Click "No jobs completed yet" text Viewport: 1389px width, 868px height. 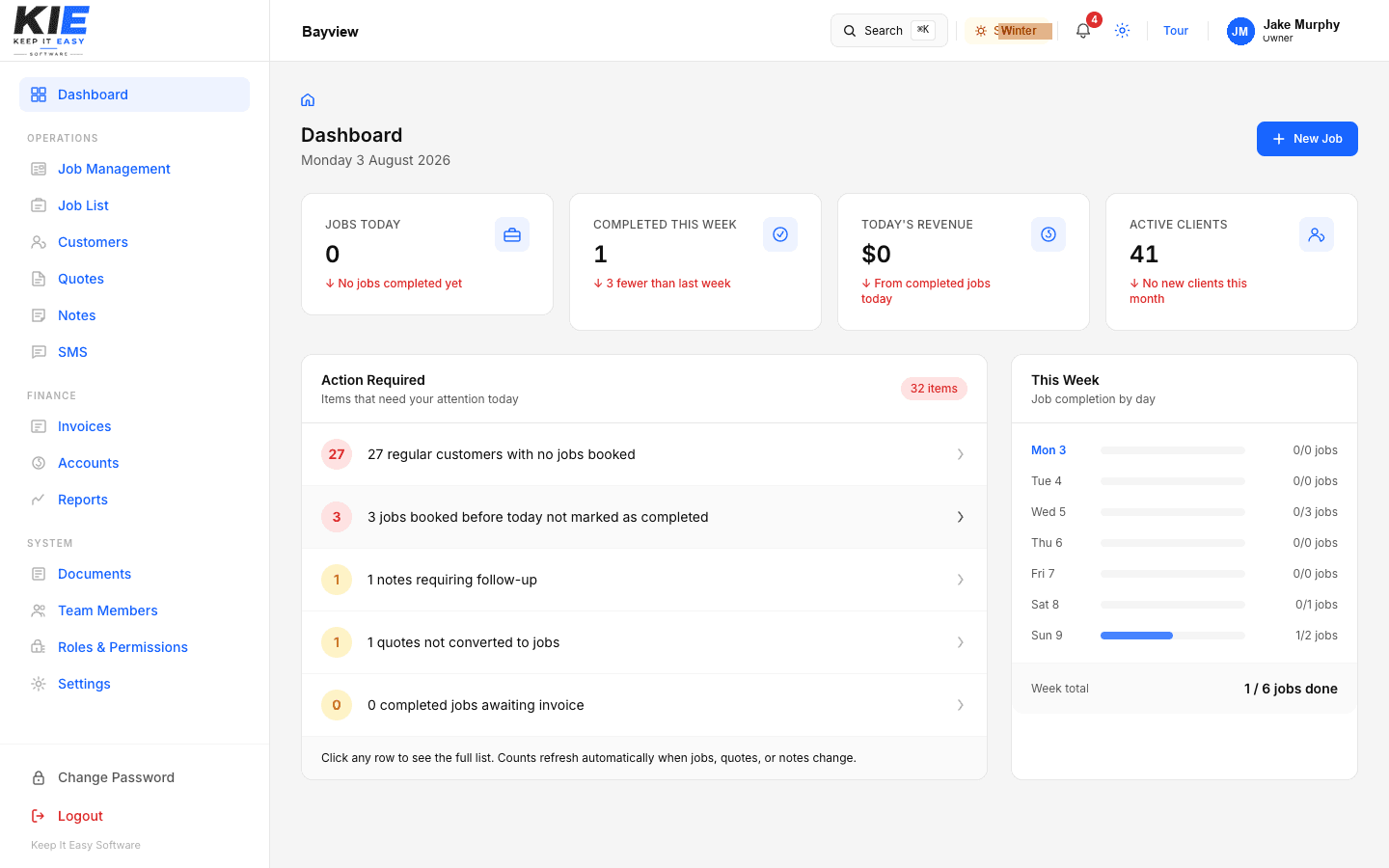point(399,284)
